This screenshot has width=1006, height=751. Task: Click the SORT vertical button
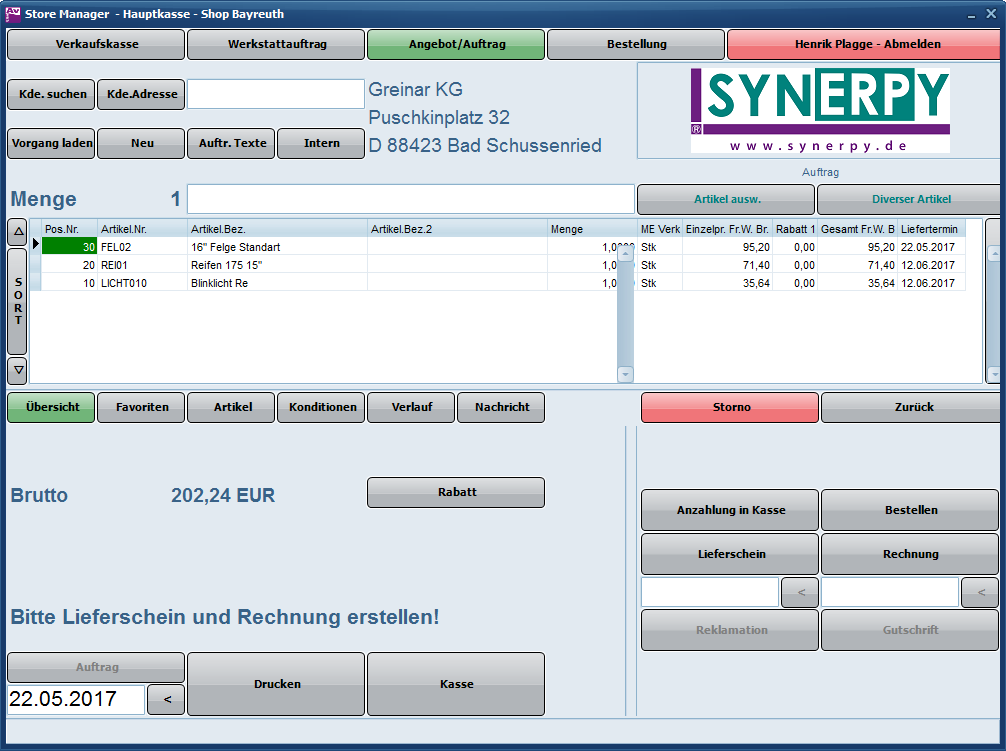pos(17,301)
